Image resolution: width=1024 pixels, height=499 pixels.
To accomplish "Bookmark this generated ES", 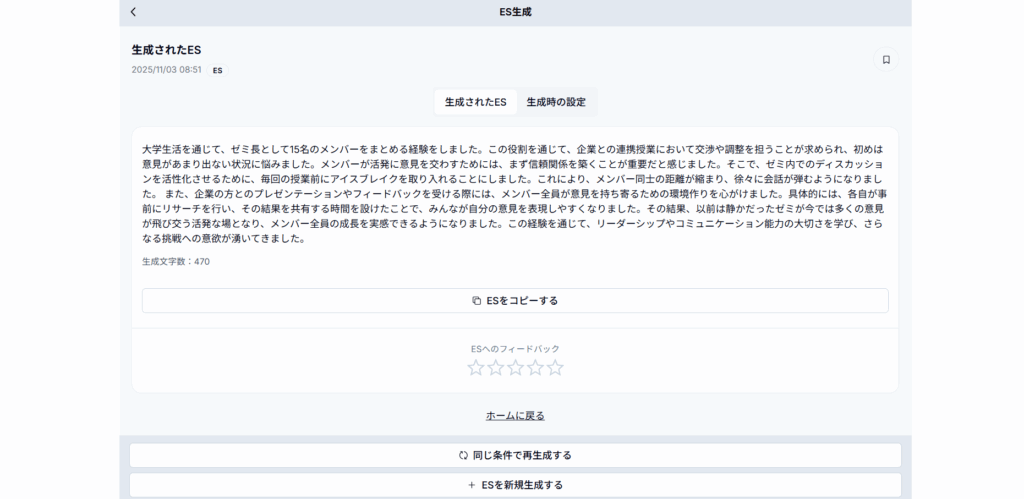I will pyautogui.click(x=885, y=60).
